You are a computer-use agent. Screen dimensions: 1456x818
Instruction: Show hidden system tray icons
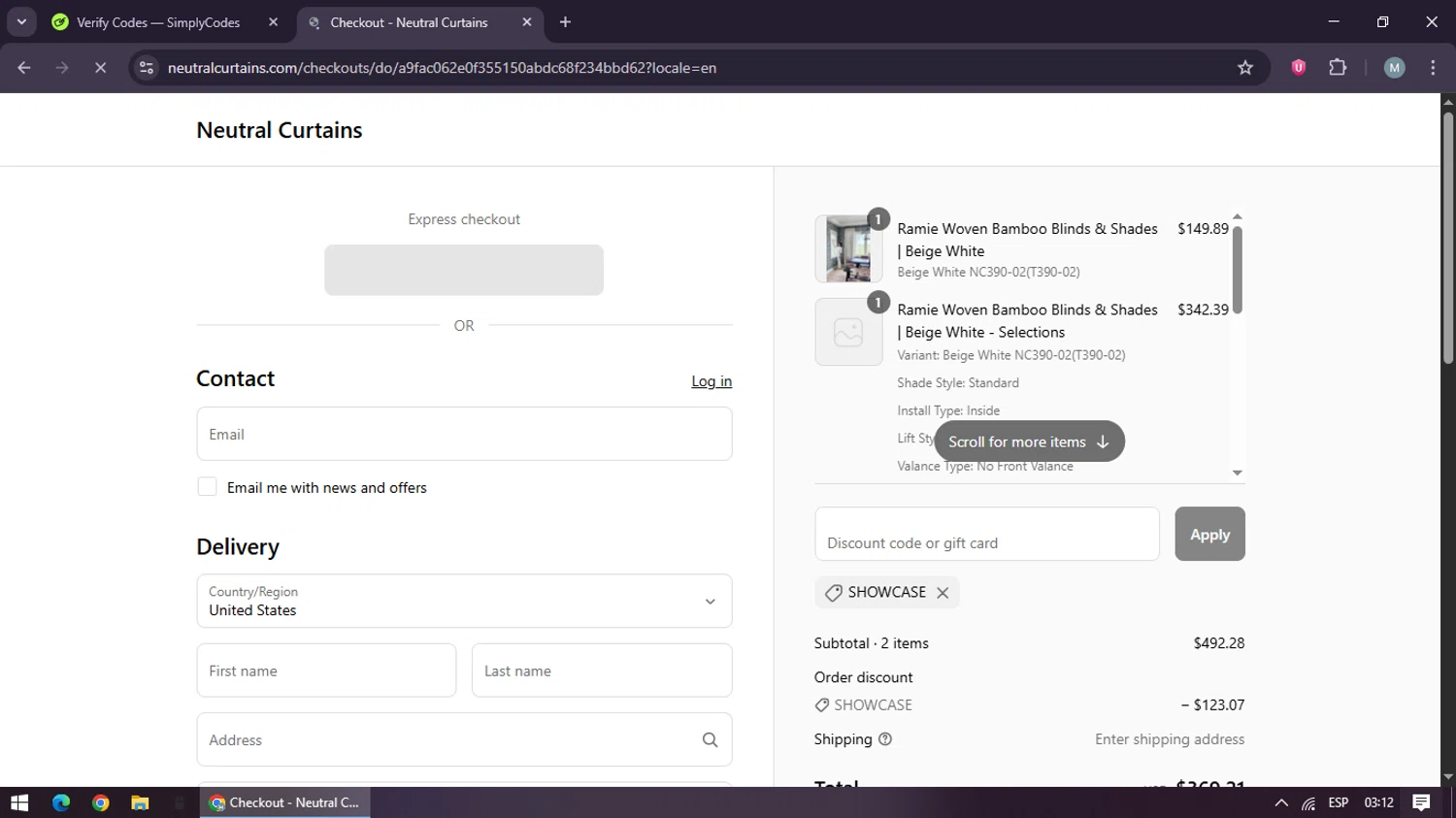pos(1281,802)
